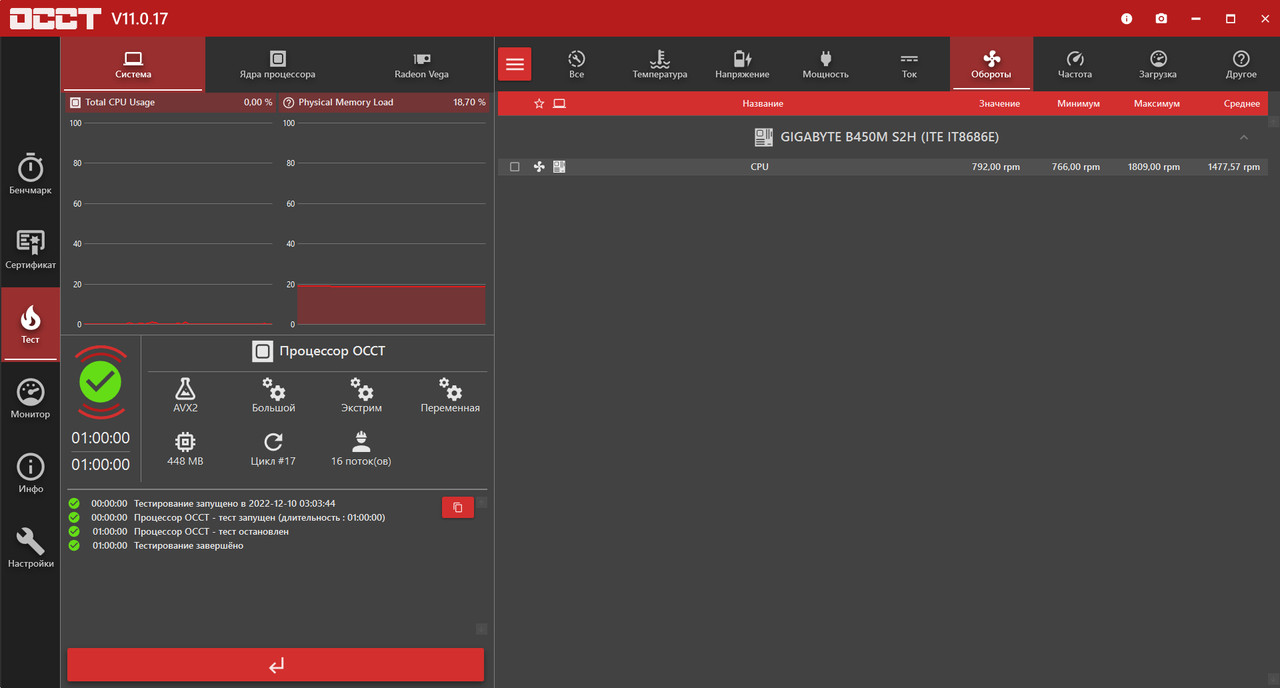This screenshot has width=1280, height=688.
Task: Select log entry Тестирование завершёно
Action: [x=189, y=546]
